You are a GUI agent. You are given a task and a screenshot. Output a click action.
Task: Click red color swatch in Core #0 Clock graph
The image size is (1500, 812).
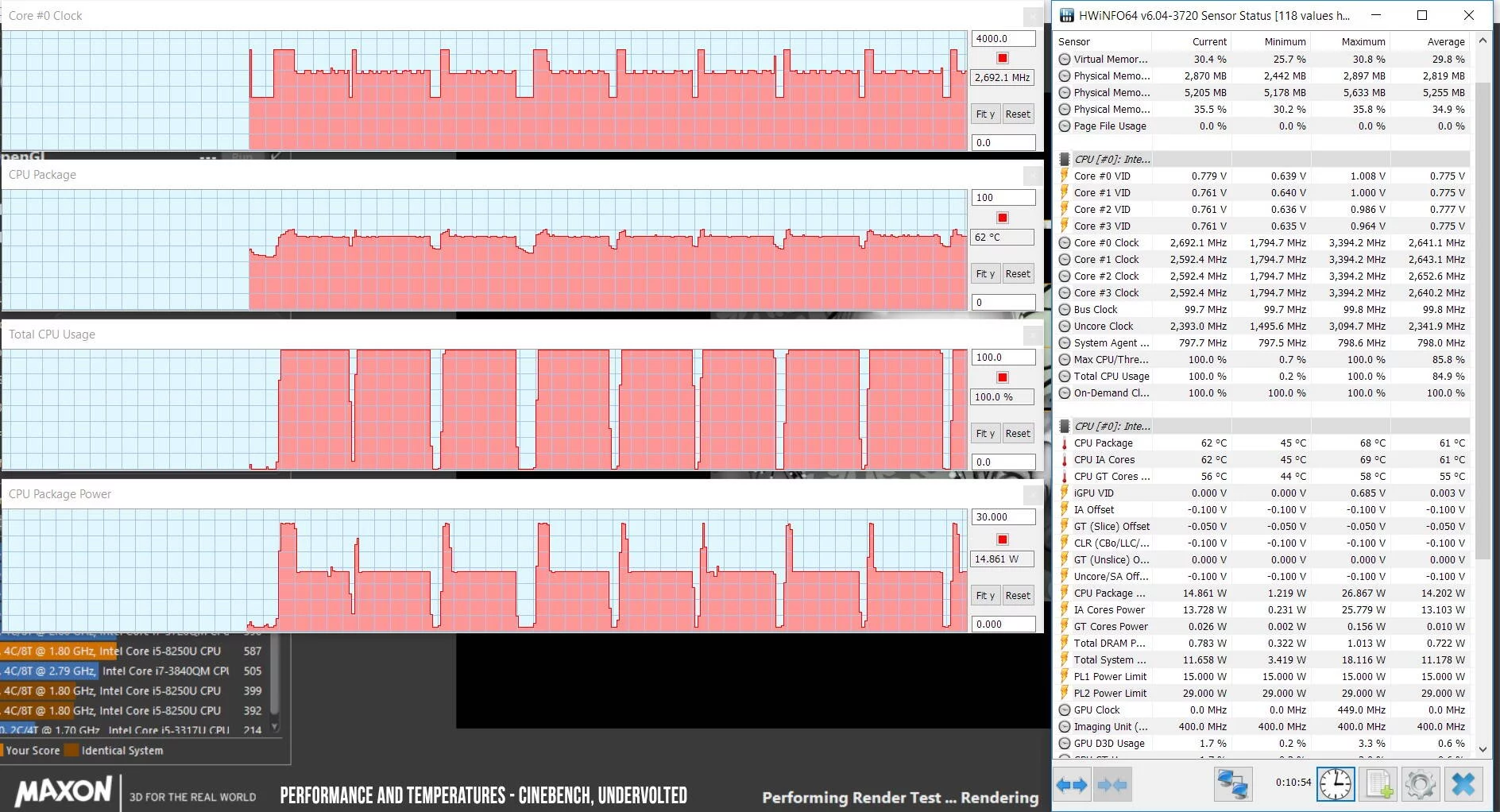1003,58
